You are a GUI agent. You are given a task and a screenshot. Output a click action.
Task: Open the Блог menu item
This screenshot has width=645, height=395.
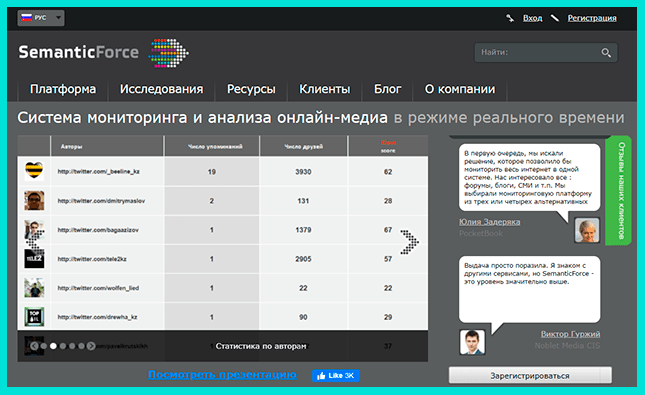coord(387,89)
